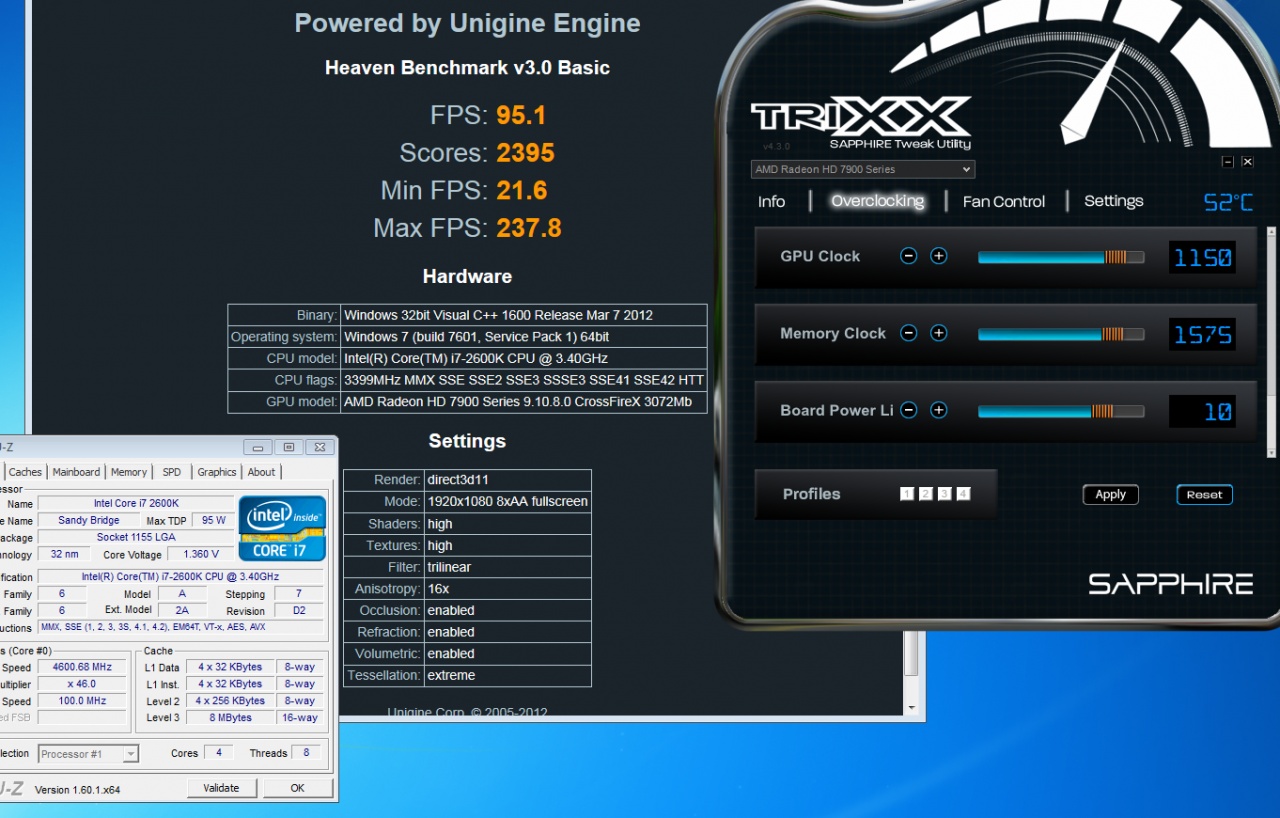Click the Min FPS 21.6 value
The width and height of the screenshot is (1280, 818).
[x=521, y=190]
